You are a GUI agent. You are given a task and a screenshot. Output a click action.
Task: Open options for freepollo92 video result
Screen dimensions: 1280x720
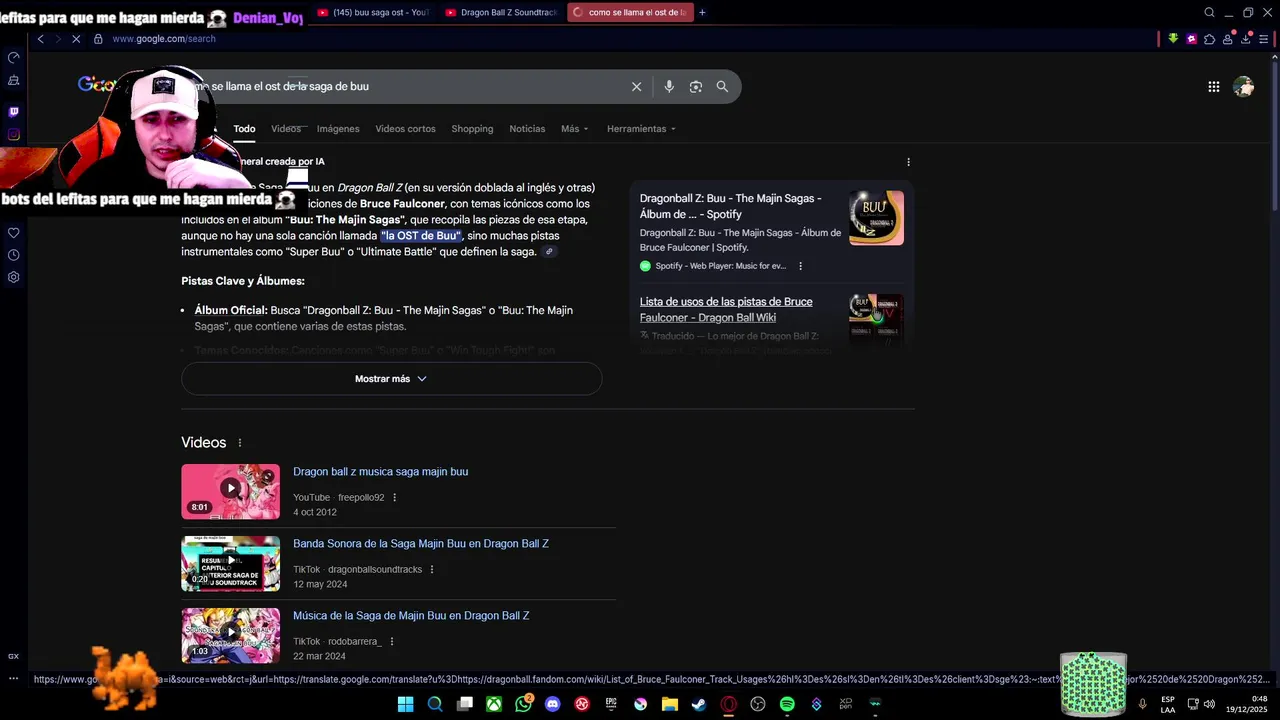coord(394,498)
